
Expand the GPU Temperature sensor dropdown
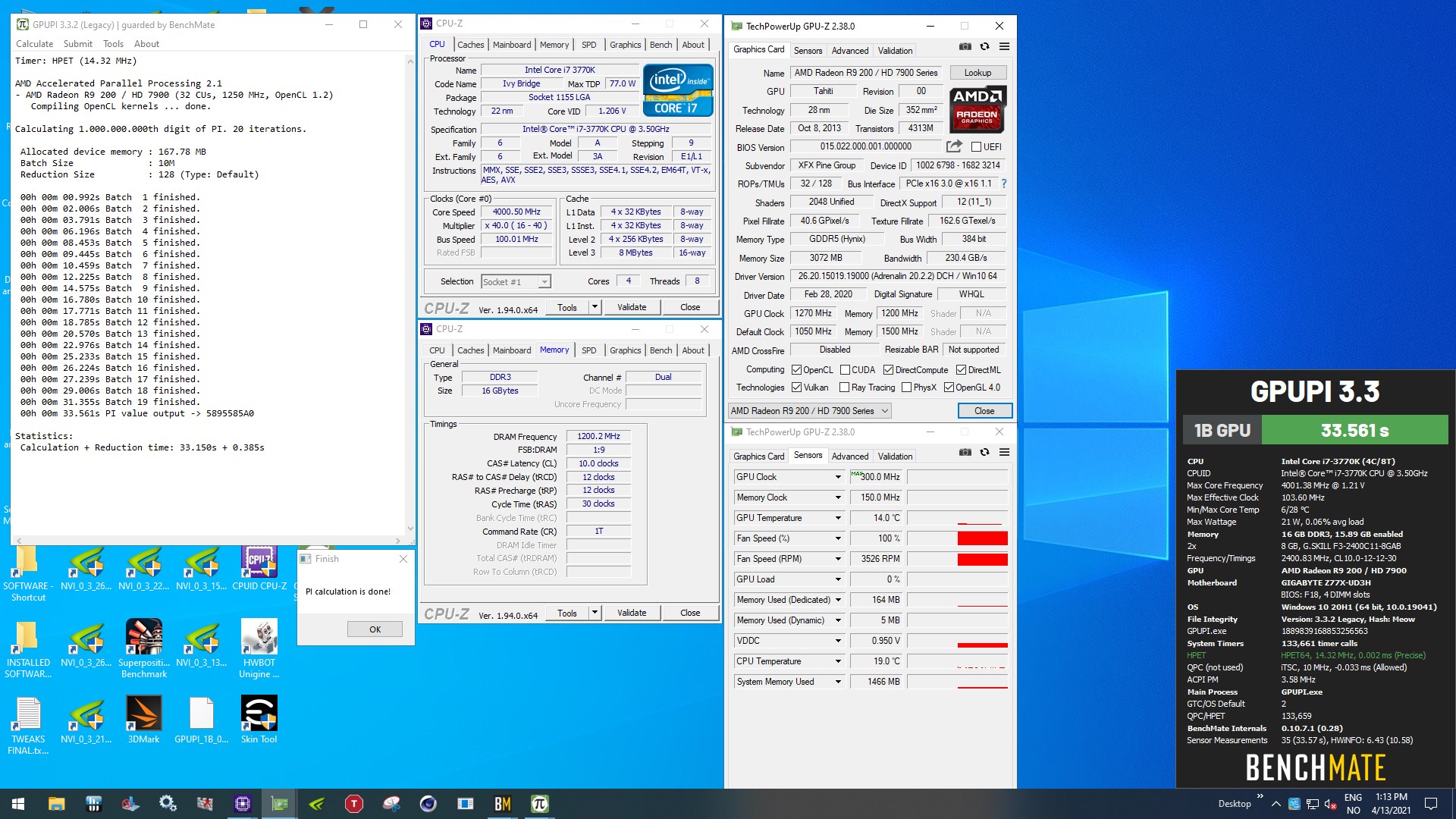(x=838, y=518)
